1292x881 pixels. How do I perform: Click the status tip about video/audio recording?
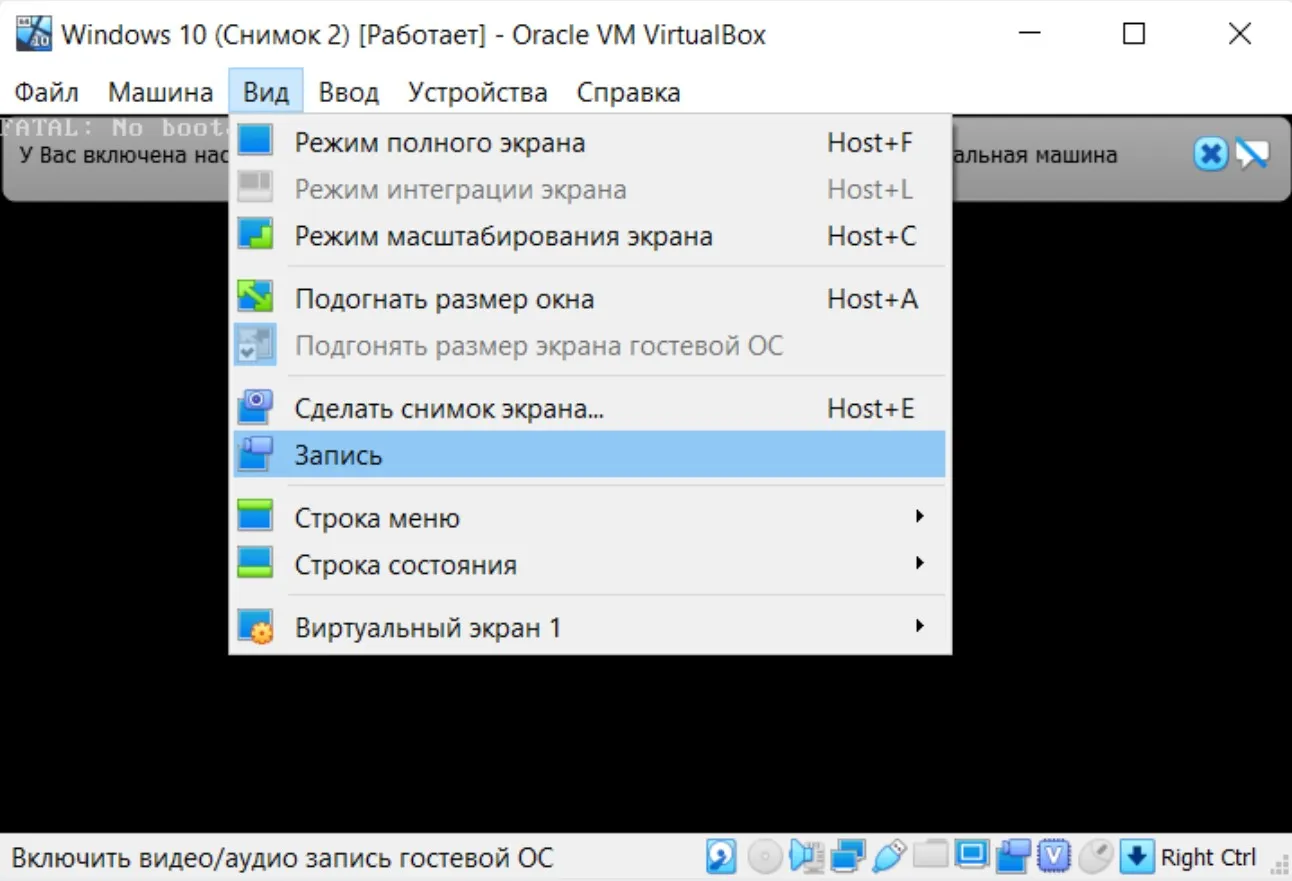[282, 858]
